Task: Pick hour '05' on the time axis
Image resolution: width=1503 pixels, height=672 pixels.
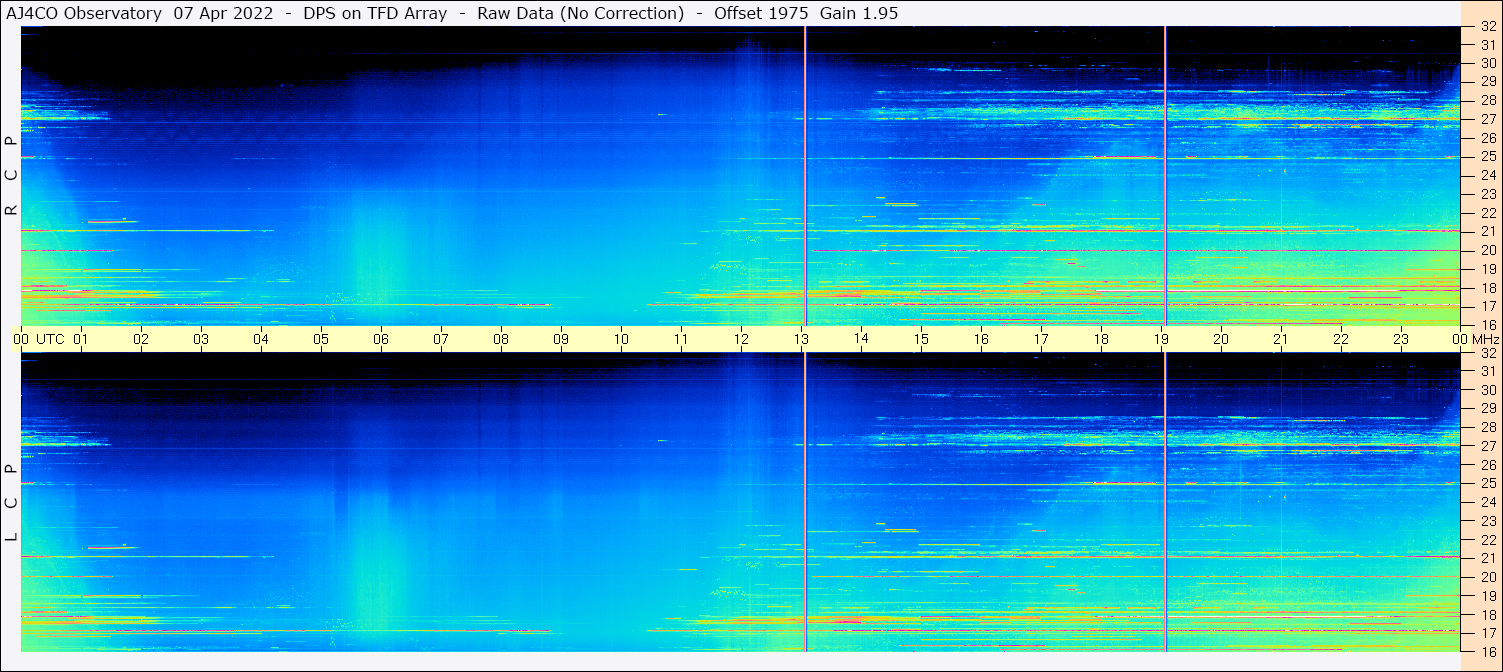Action: click(x=321, y=339)
